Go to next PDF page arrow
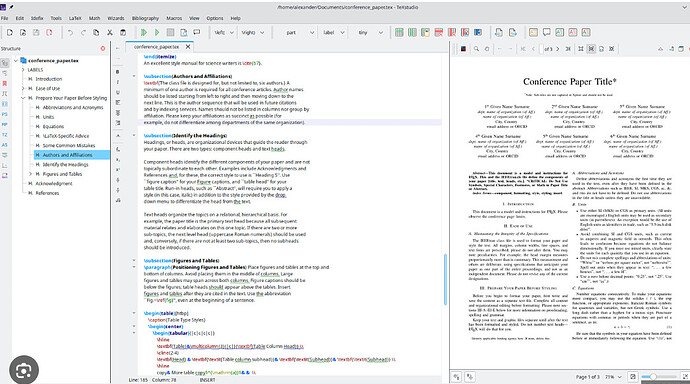The height and width of the screenshot is (384, 690). click(558, 49)
